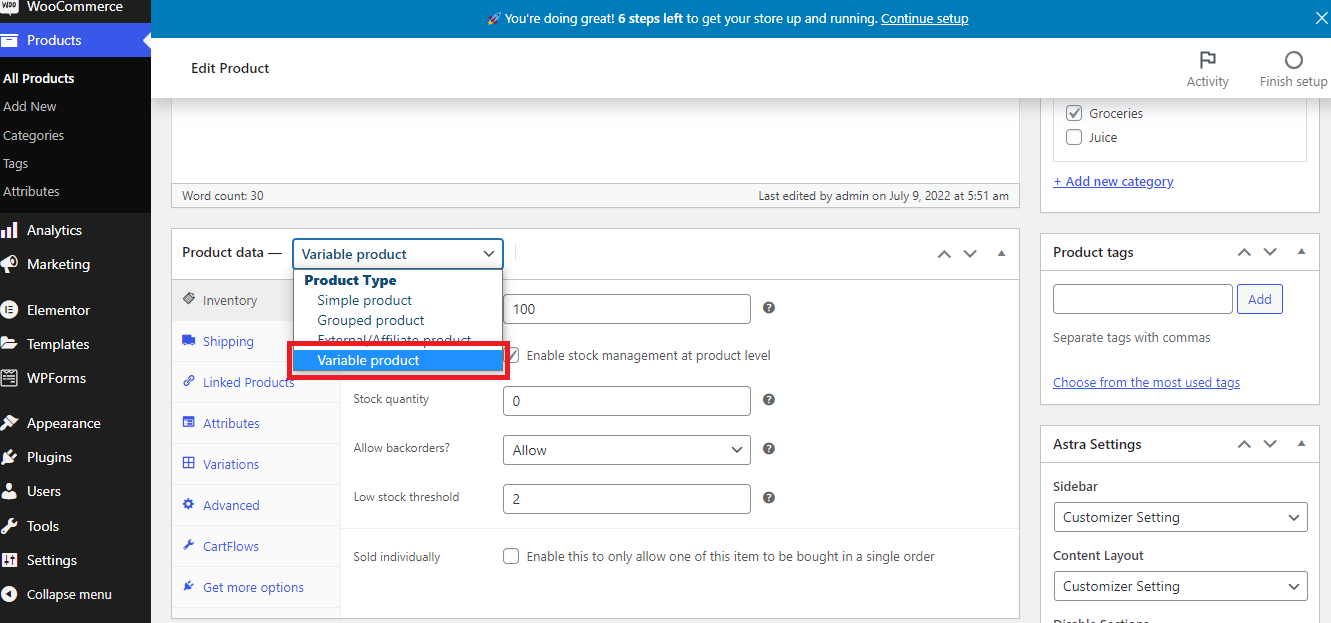Open the Allow backorders dropdown
Screen dimensions: 1331x623
click(x=626, y=450)
